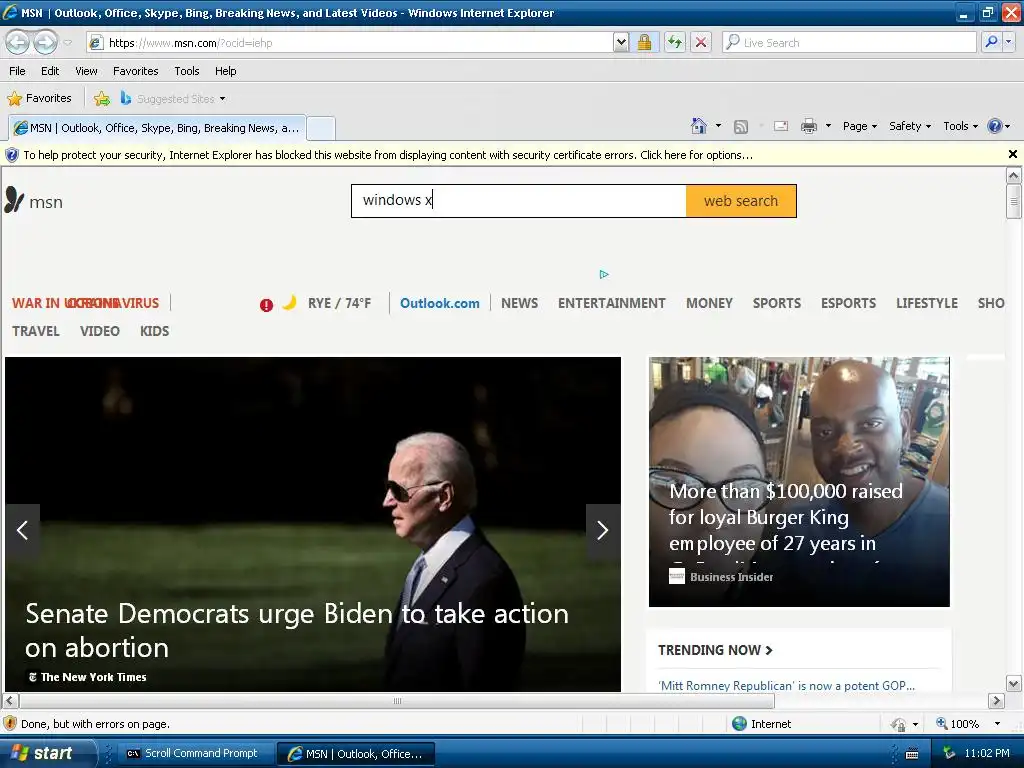The image size is (1024, 768).
Task: Show the next headline slide arrow
Action: (603, 530)
